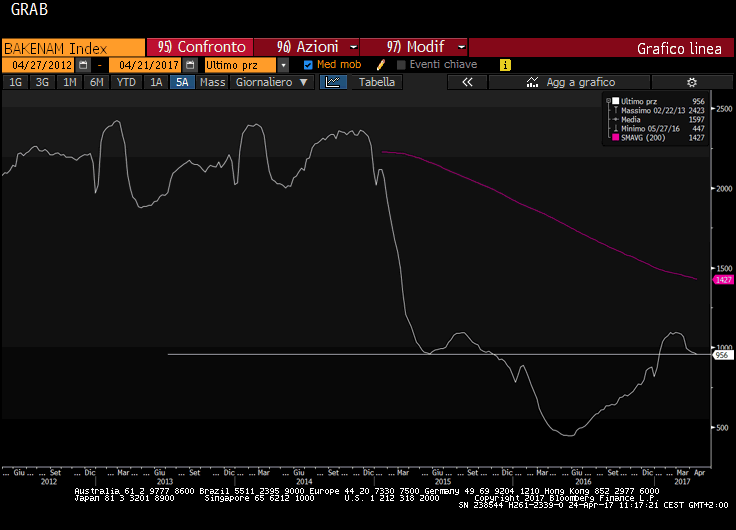Click the Agg a grafico chart icon

click(x=532, y=82)
